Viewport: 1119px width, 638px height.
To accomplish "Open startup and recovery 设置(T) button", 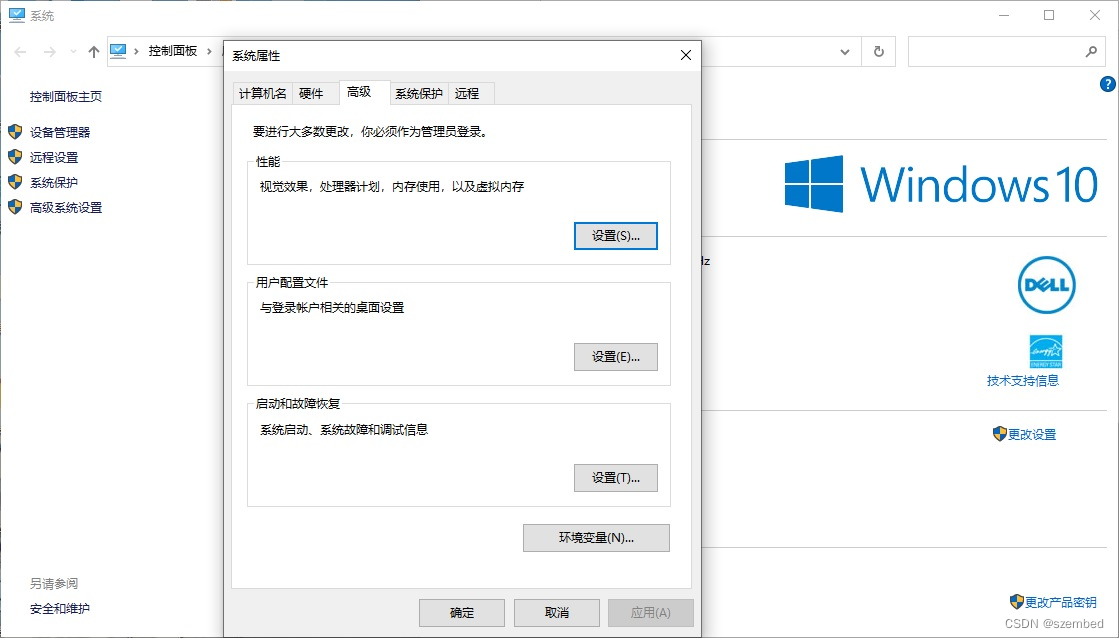I will 615,478.
